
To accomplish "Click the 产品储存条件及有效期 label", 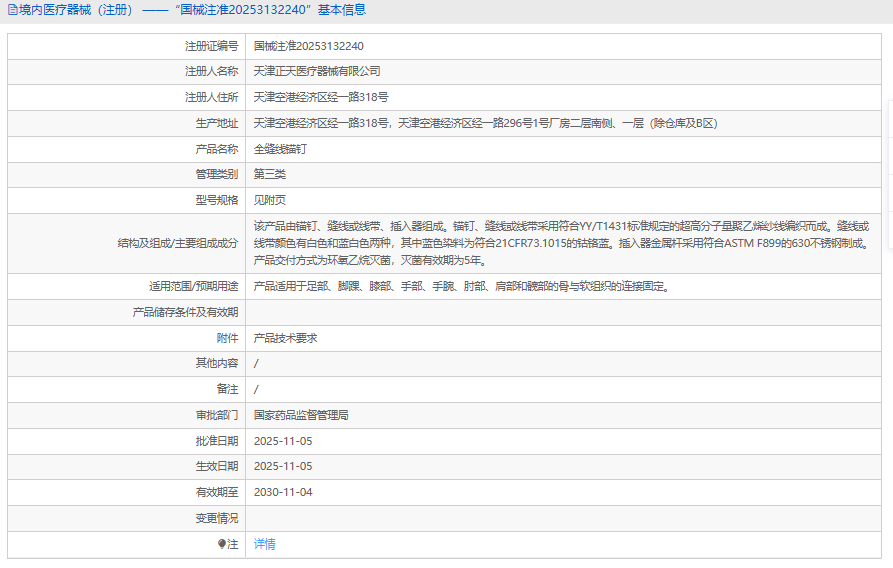I will tap(185, 312).
